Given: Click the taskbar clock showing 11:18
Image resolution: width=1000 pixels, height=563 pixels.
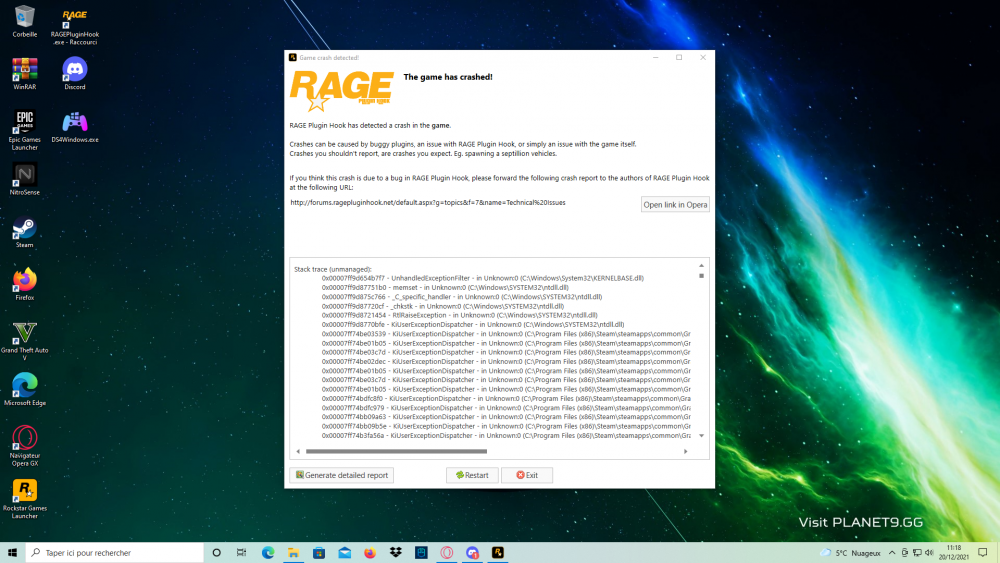Looking at the screenshot, I should (953, 552).
